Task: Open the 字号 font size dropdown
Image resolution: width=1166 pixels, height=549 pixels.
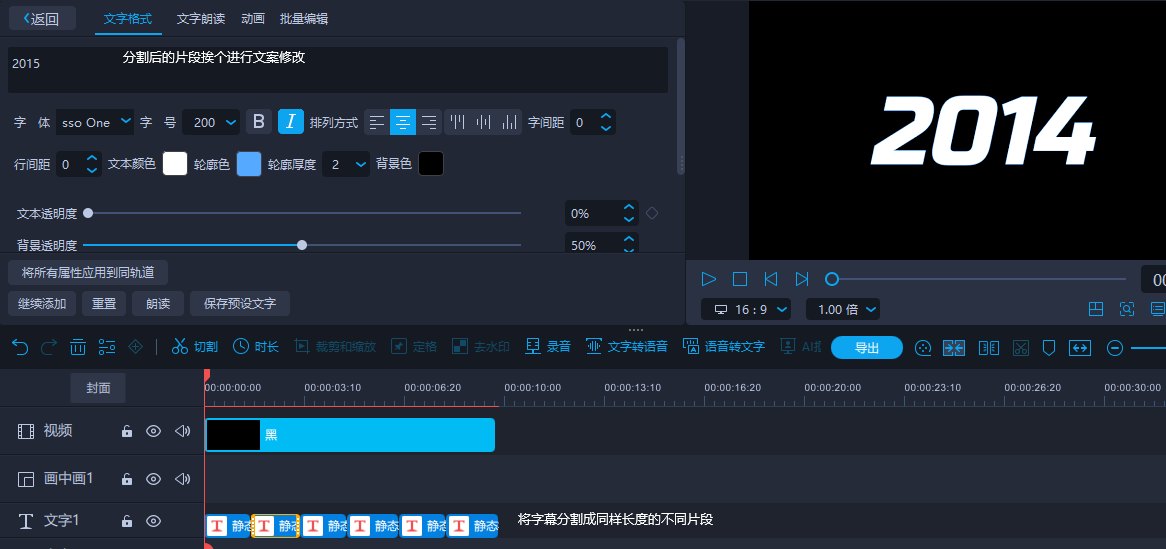Action: [211, 122]
